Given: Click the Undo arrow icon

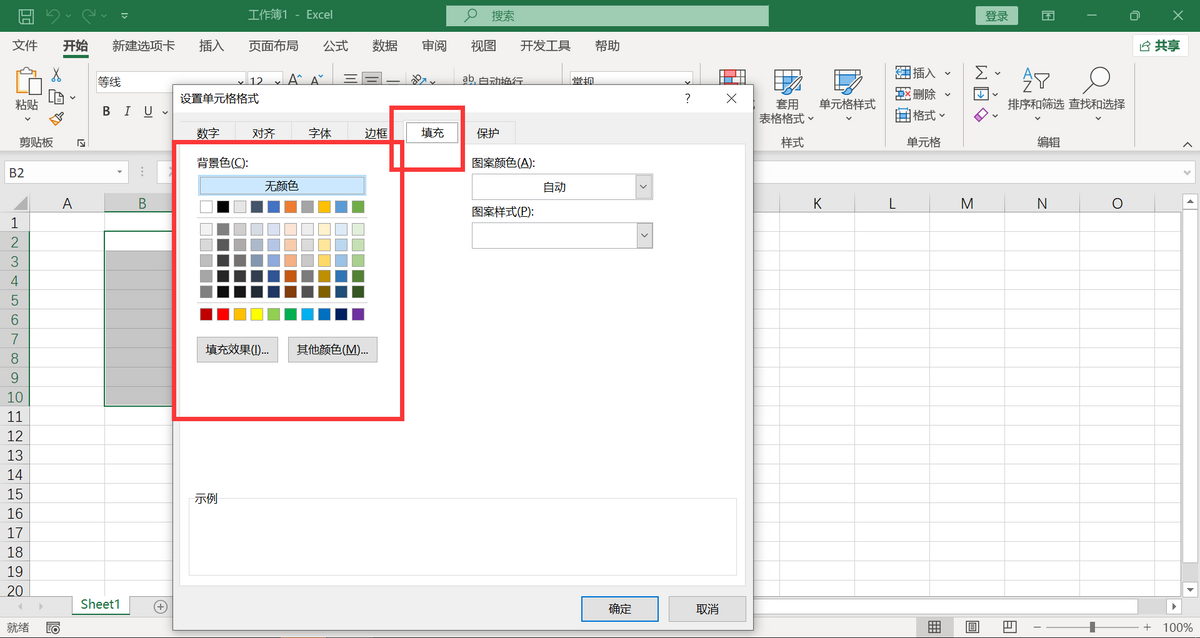Looking at the screenshot, I should point(54,16).
